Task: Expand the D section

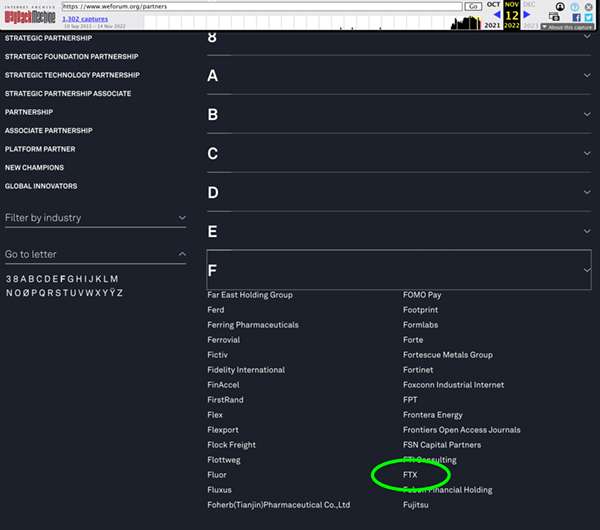Action: (399, 192)
